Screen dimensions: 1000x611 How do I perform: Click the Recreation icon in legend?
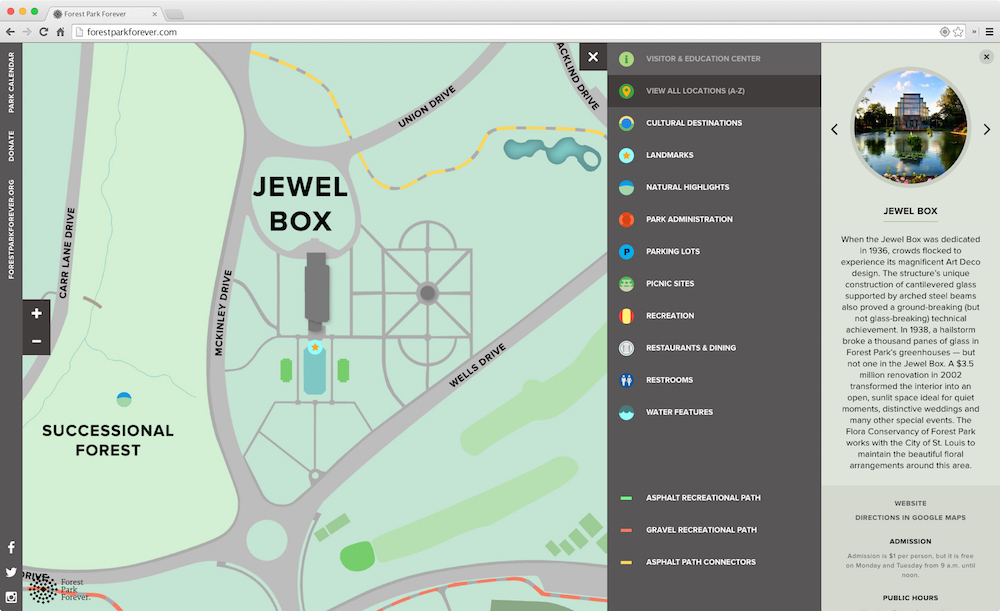pyautogui.click(x=626, y=316)
